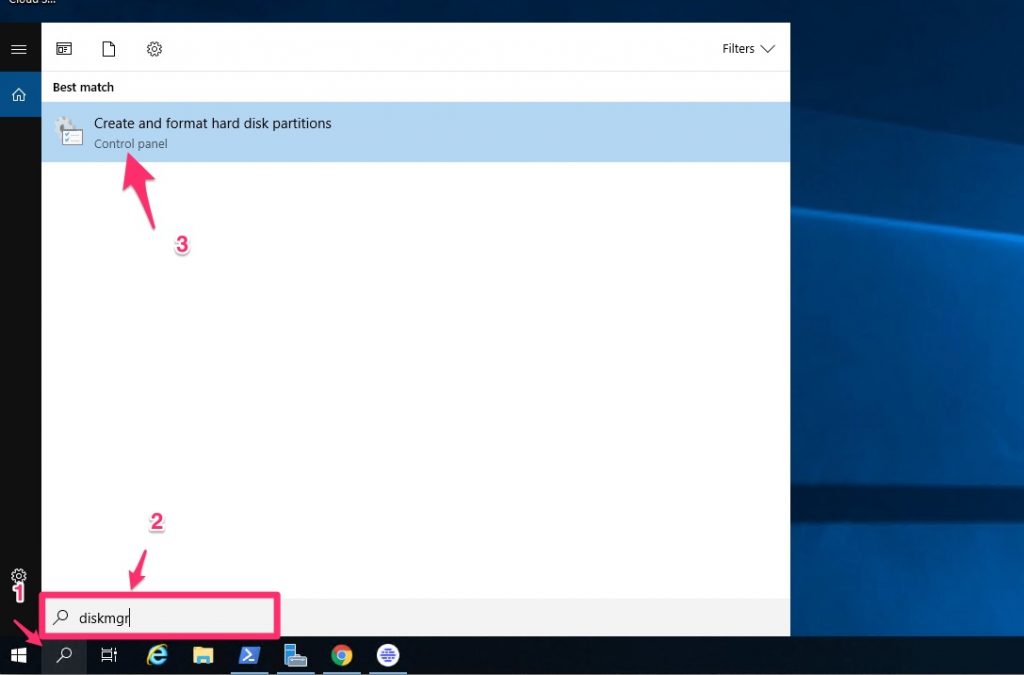Filter results by Documents icon

click(109, 49)
